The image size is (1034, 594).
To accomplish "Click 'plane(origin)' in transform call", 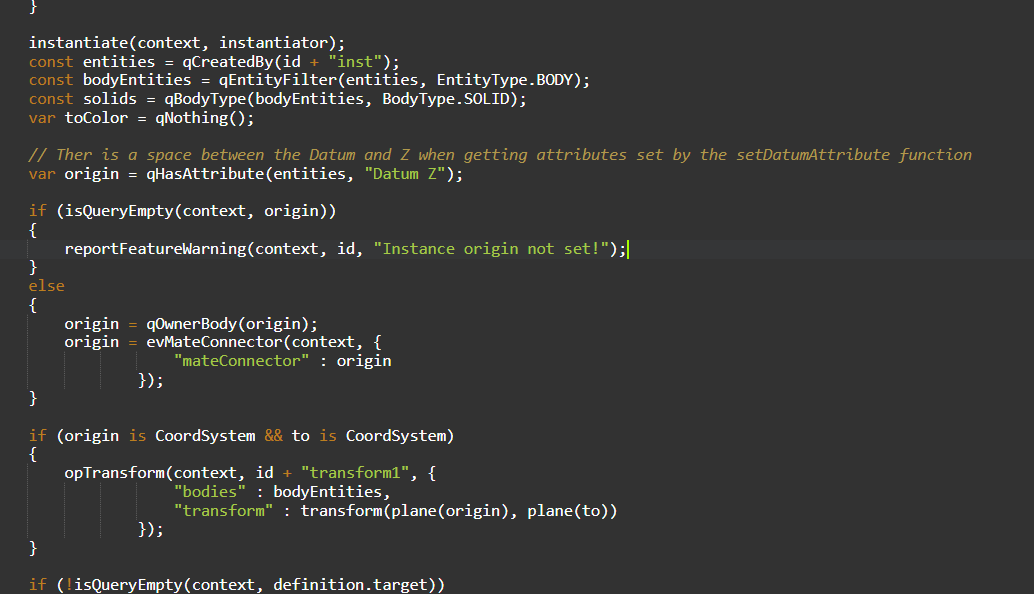I will [450, 512].
